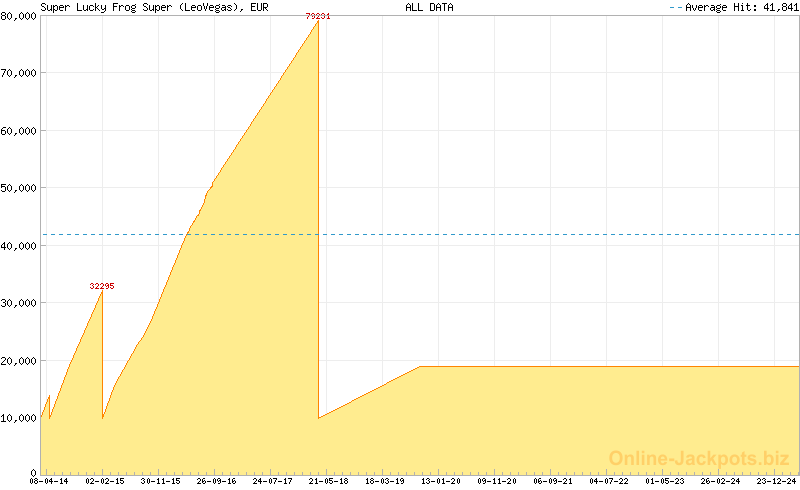800x490 pixels.
Task: Click the 10,000 y-axis label
Action: (x=19, y=418)
